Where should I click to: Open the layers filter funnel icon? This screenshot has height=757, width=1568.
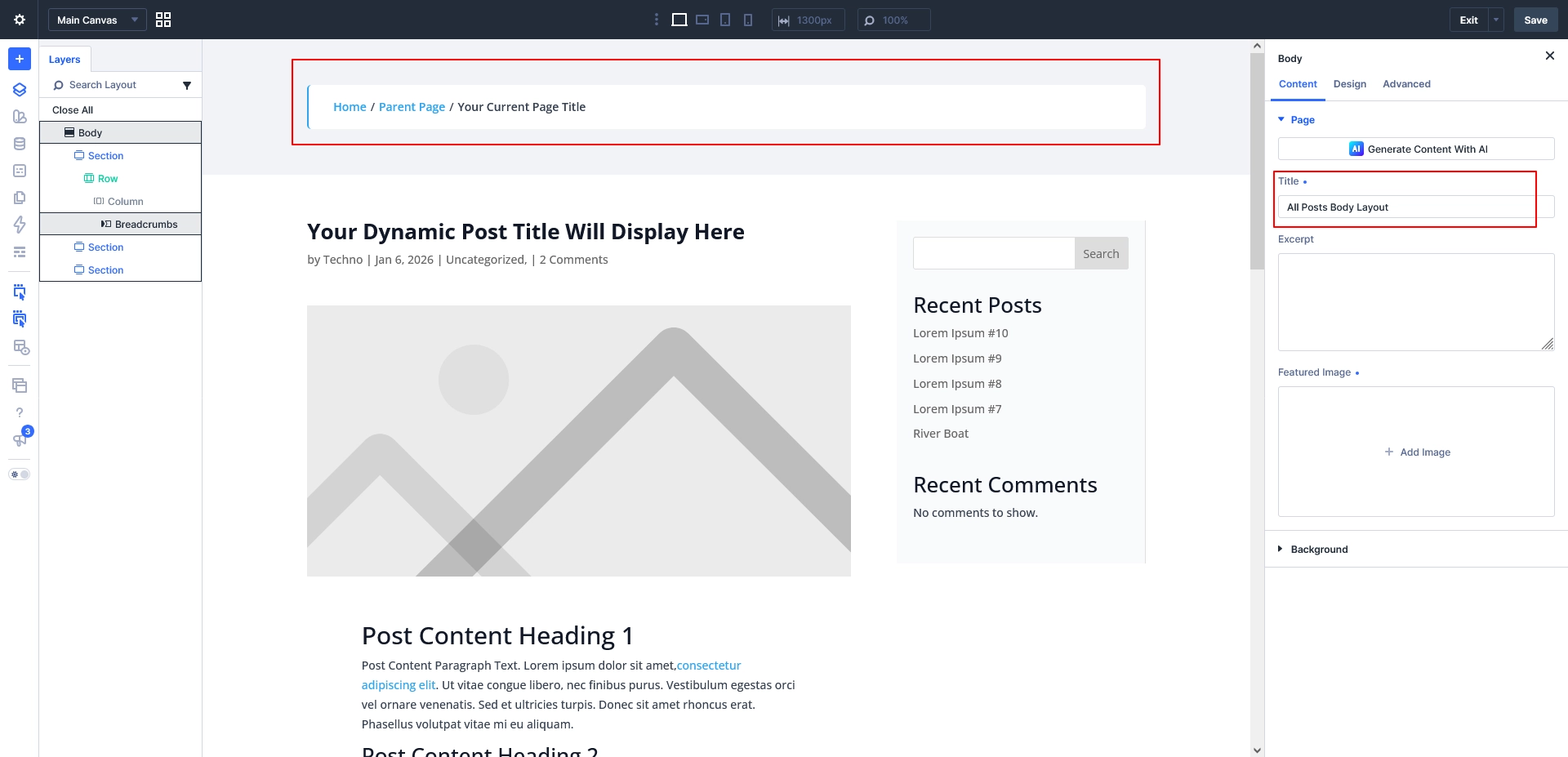pyautogui.click(x=187, y=85)
